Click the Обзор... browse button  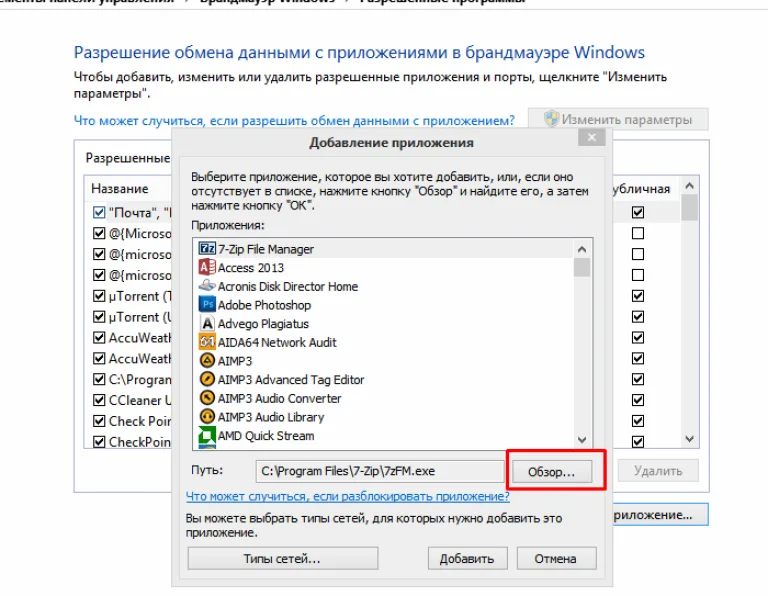(x=552, y=472)
